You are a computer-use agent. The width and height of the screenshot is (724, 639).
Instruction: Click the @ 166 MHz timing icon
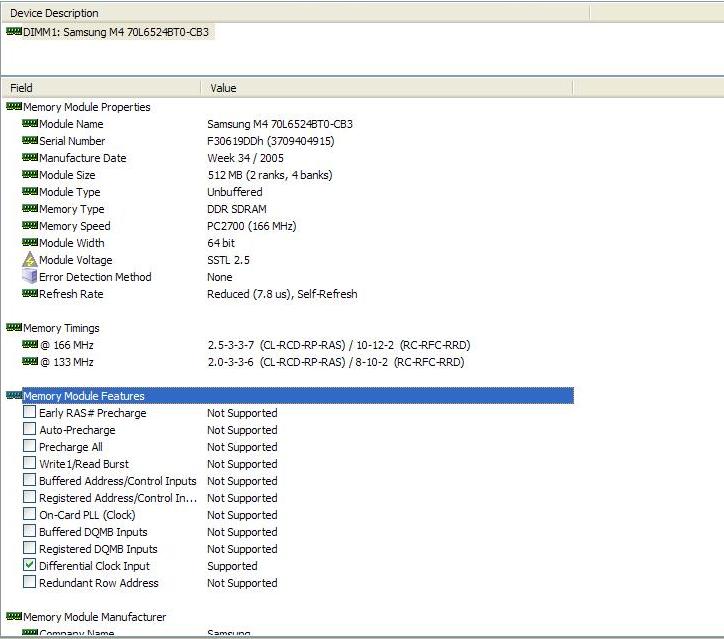click(30, 345)
